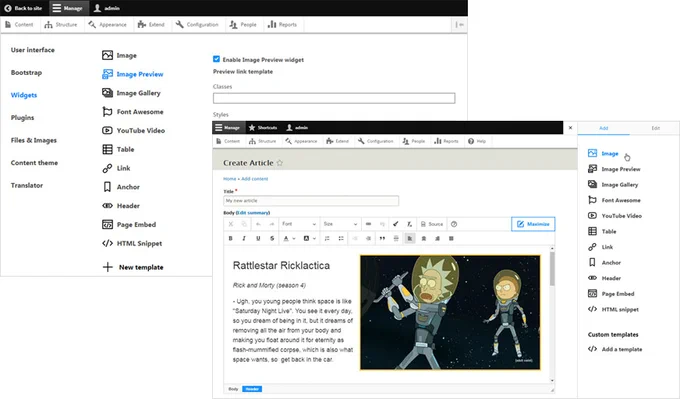Open Anchor widget settings
The height and width of the screenshot is (399, 680).
click(121, 187)
